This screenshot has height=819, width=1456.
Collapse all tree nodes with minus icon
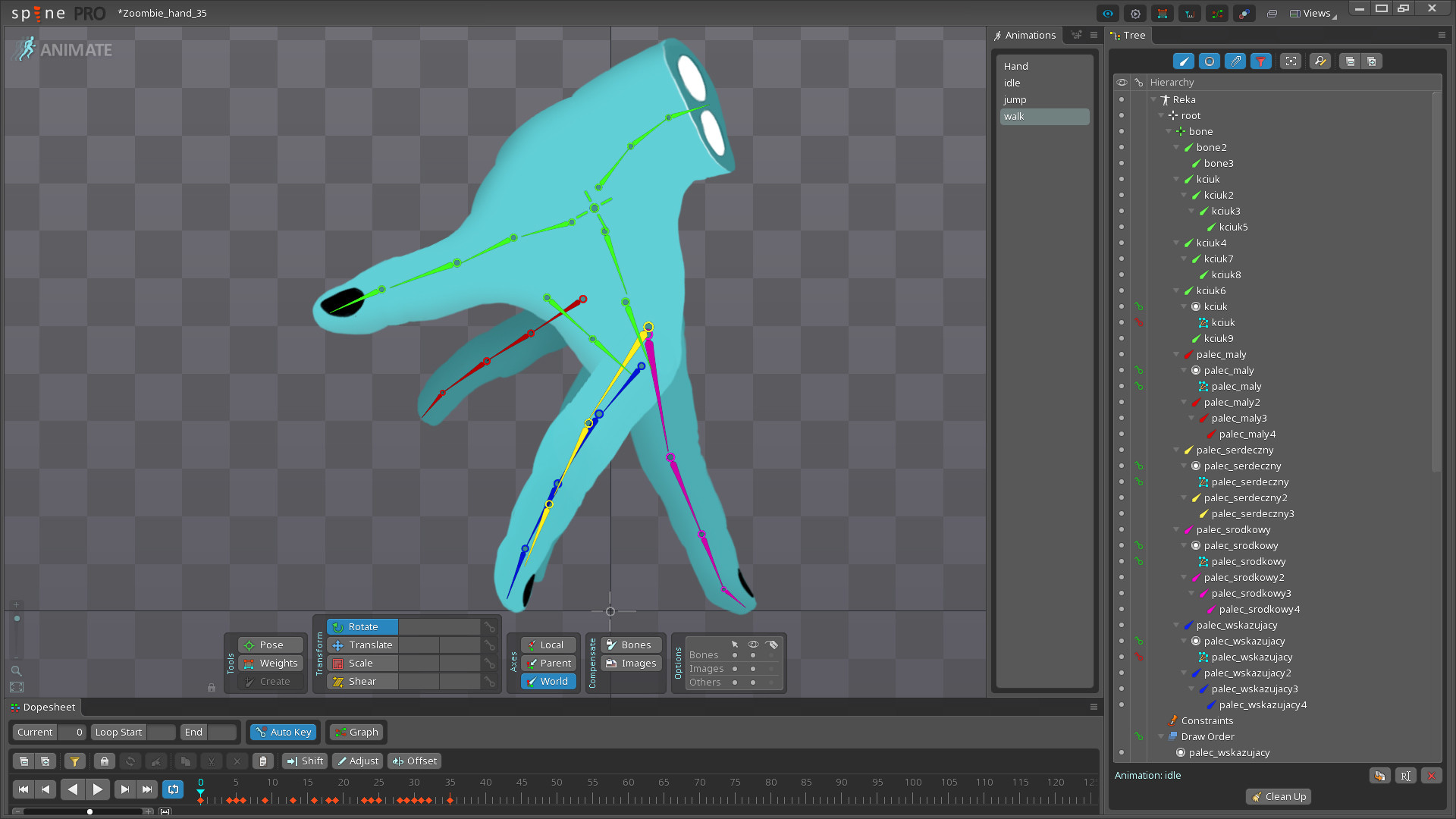point(1350,61)
